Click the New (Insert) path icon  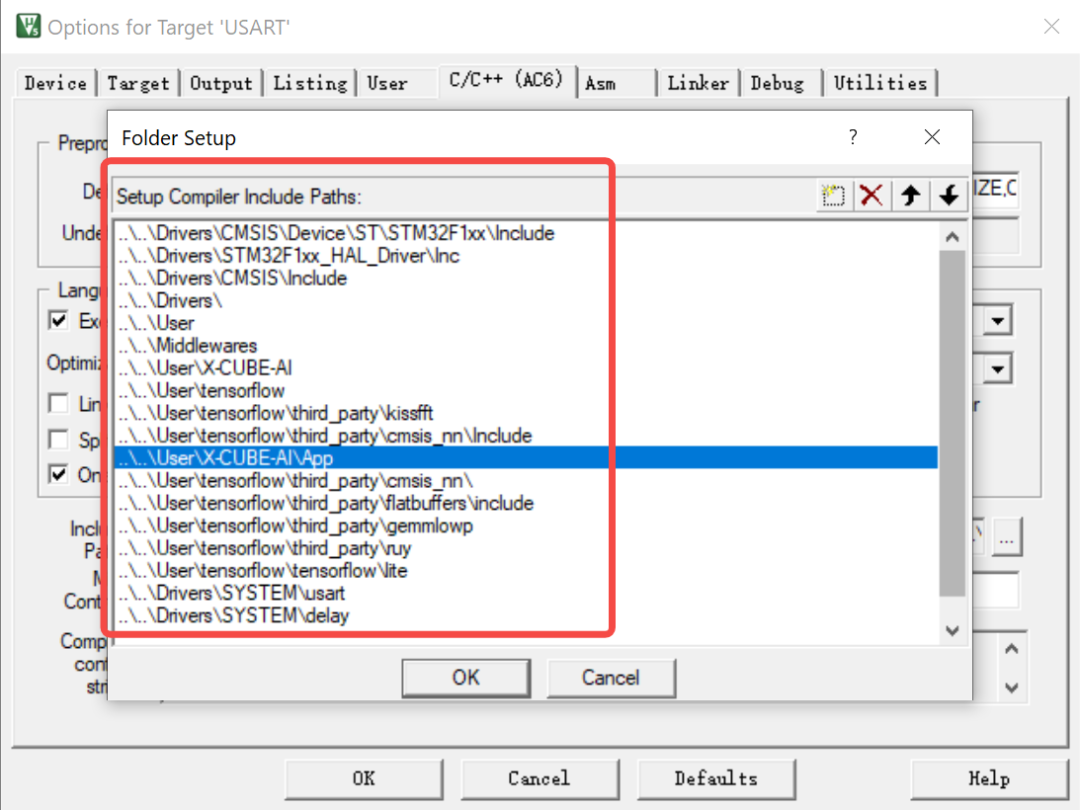click(x=833, y=196)
